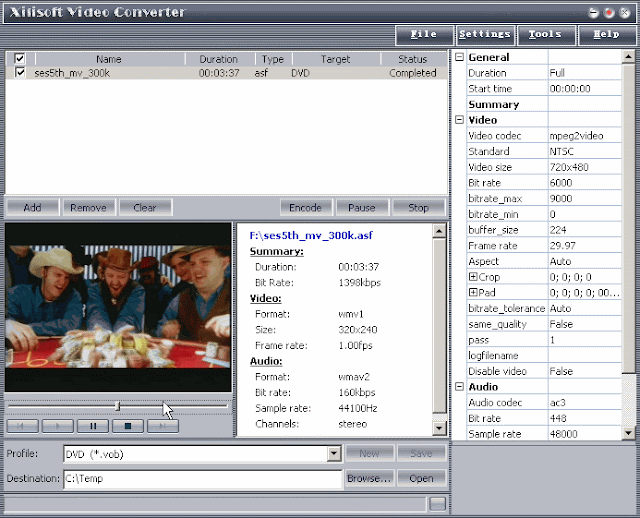This screenshot has height=518, width=640.
Task: Expand the Pad property
Action: (x=473, y=292)
